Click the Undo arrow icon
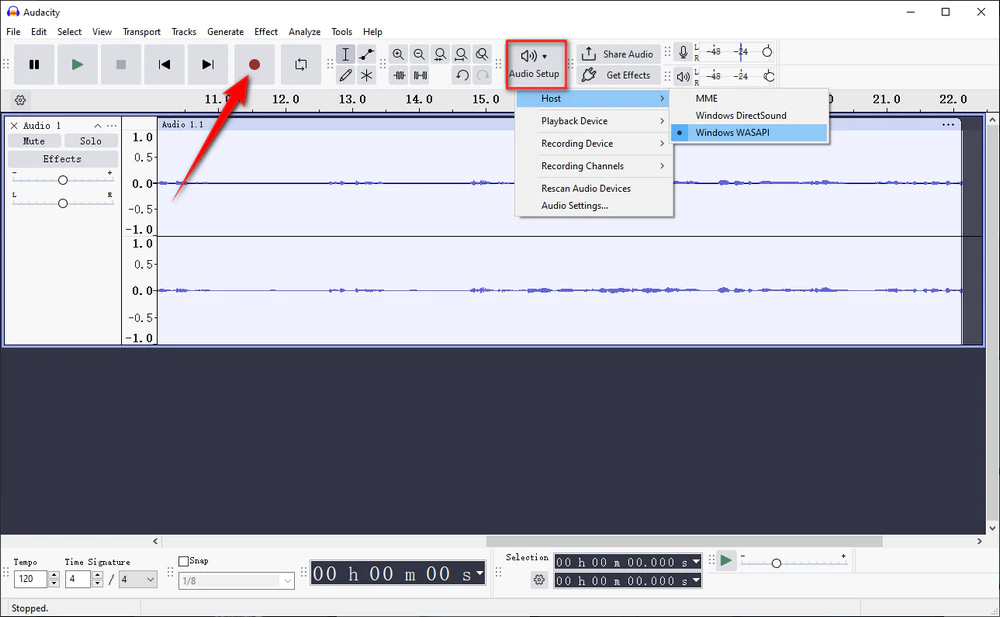The height and width of the screenshot is (617, 1000). 462,75
